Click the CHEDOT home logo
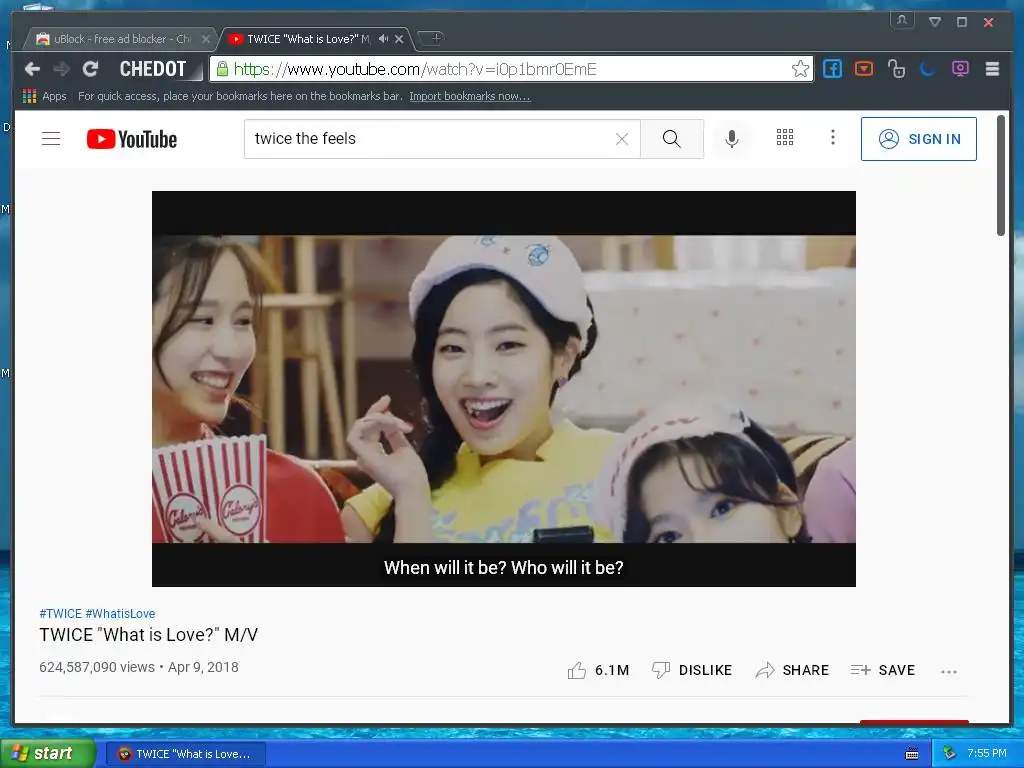 (x=153, y=69)
